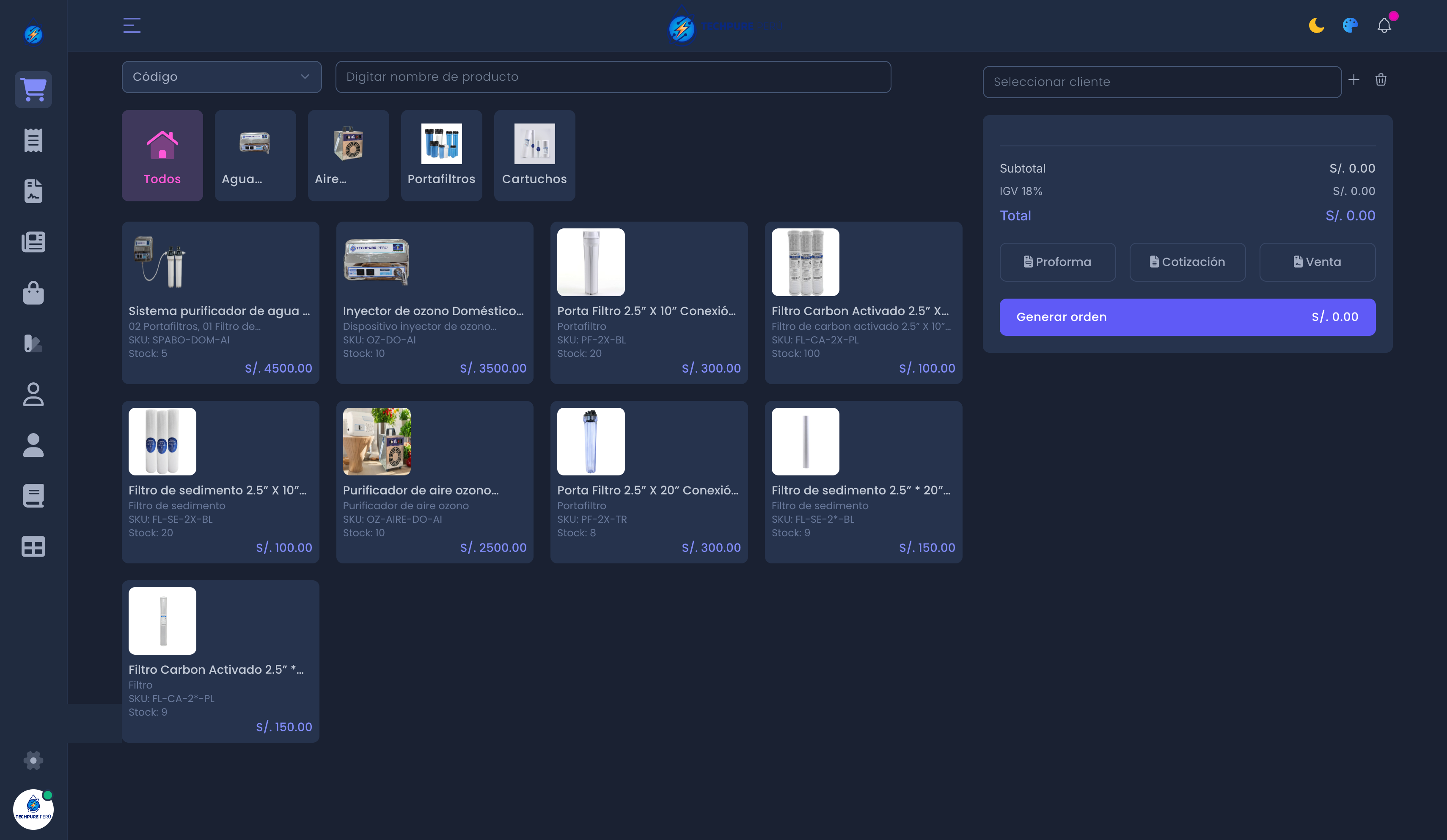This screenshot has width=1447, height=840.
Task: Choose the Cotización document button
Action: click(x=1187, y=262)
